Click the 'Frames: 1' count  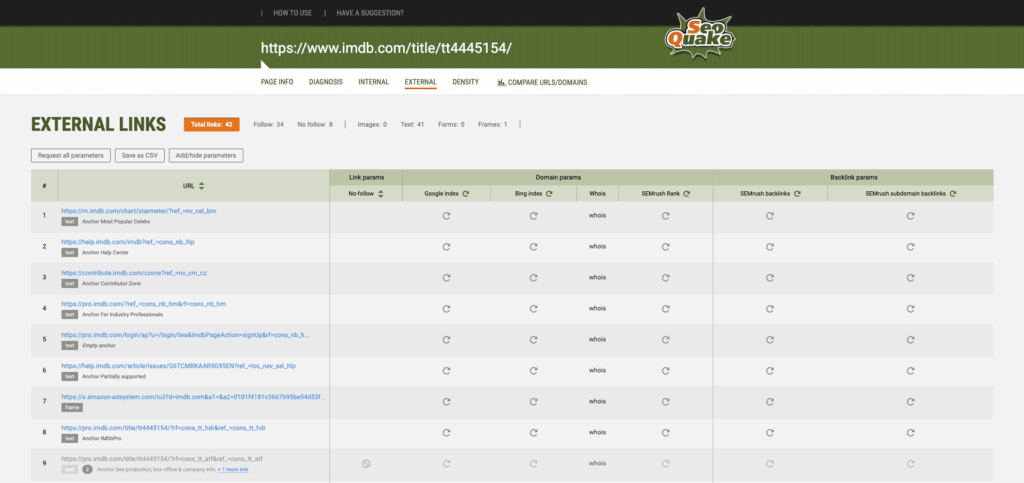click(x=492, y=124)
